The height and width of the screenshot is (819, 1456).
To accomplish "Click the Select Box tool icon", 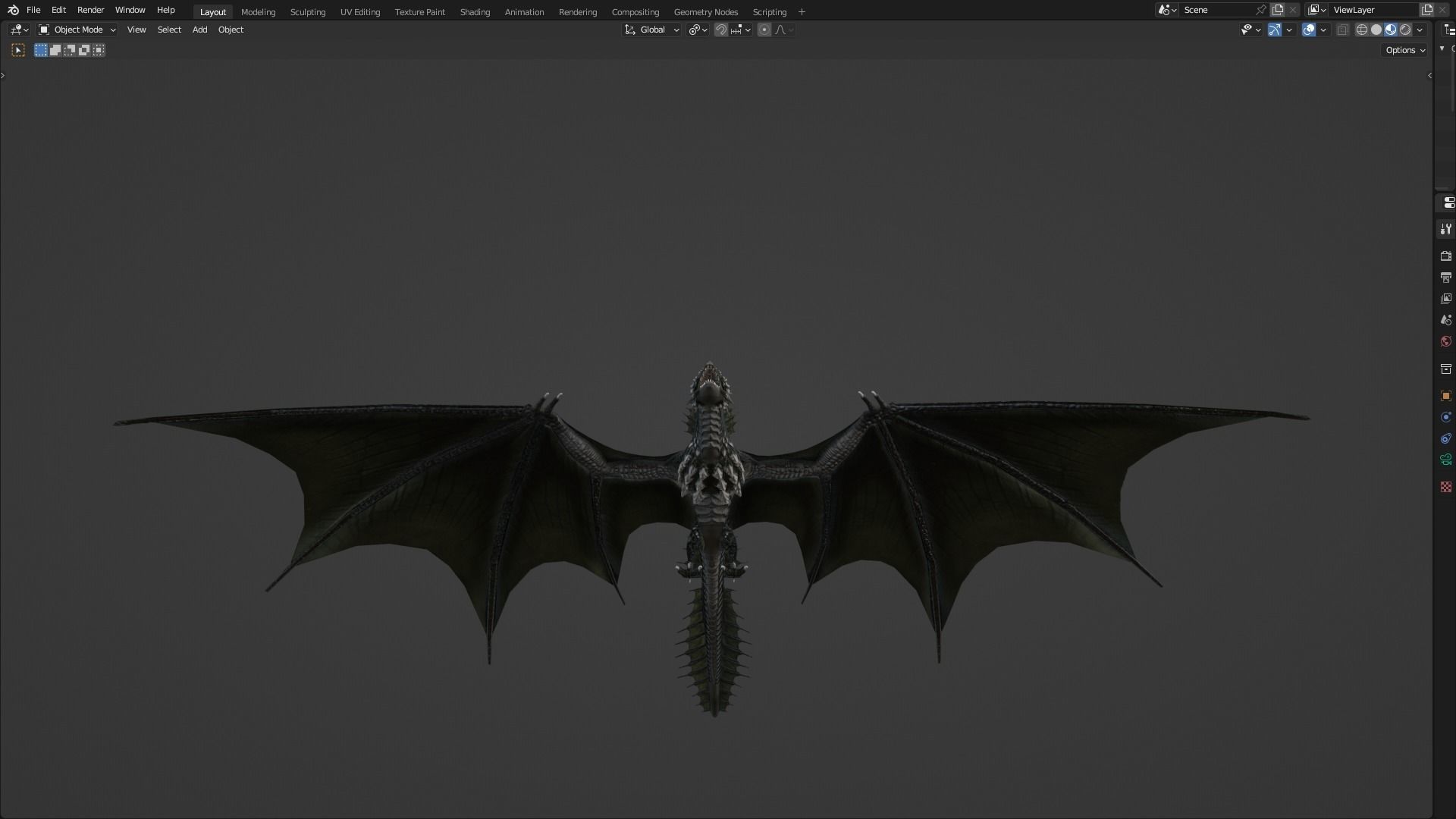I will tap(18, 50).
